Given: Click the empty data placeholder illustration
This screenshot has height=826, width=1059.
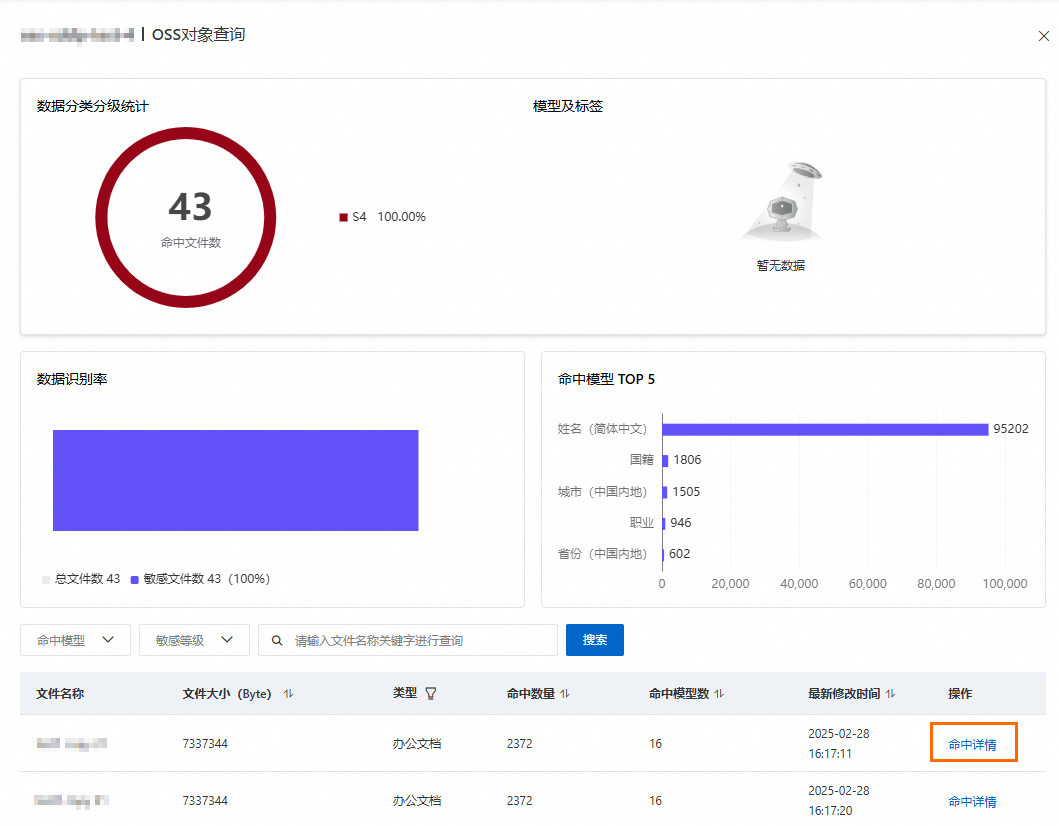Looking at the screenshot, I should (x=781, y=205).
